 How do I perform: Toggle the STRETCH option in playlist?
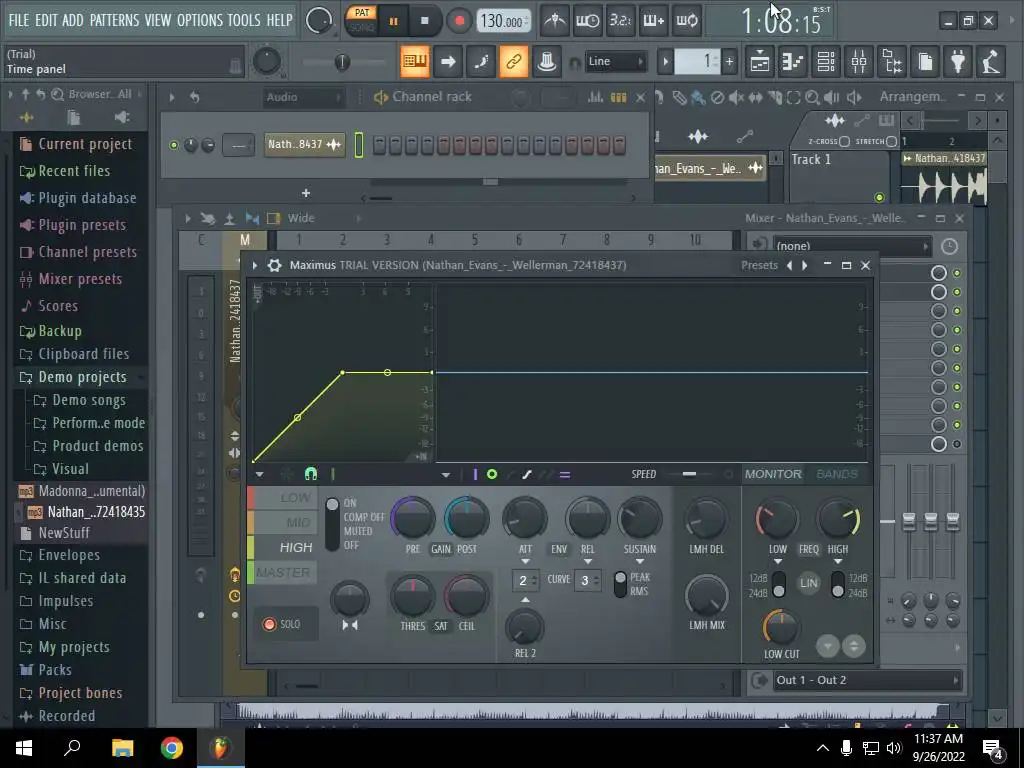pos(891,141)
